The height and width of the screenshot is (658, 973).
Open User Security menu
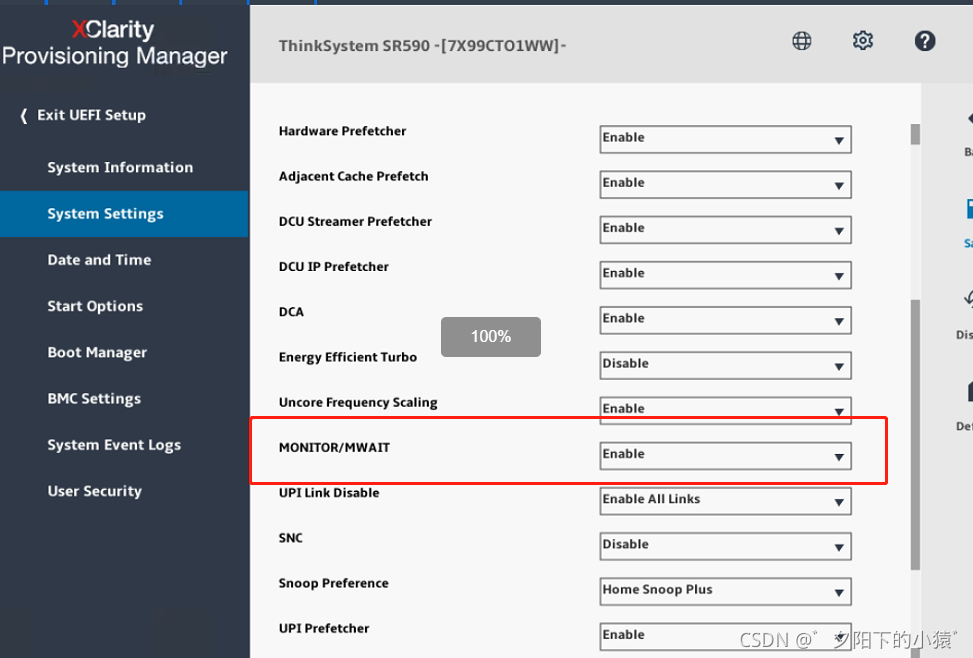tap(94, 491)
